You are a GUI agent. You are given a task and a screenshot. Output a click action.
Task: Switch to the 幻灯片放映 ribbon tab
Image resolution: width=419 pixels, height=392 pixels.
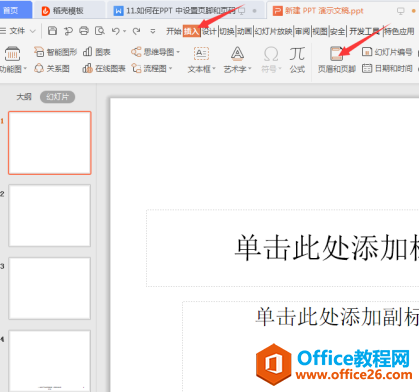pos(273,31)
